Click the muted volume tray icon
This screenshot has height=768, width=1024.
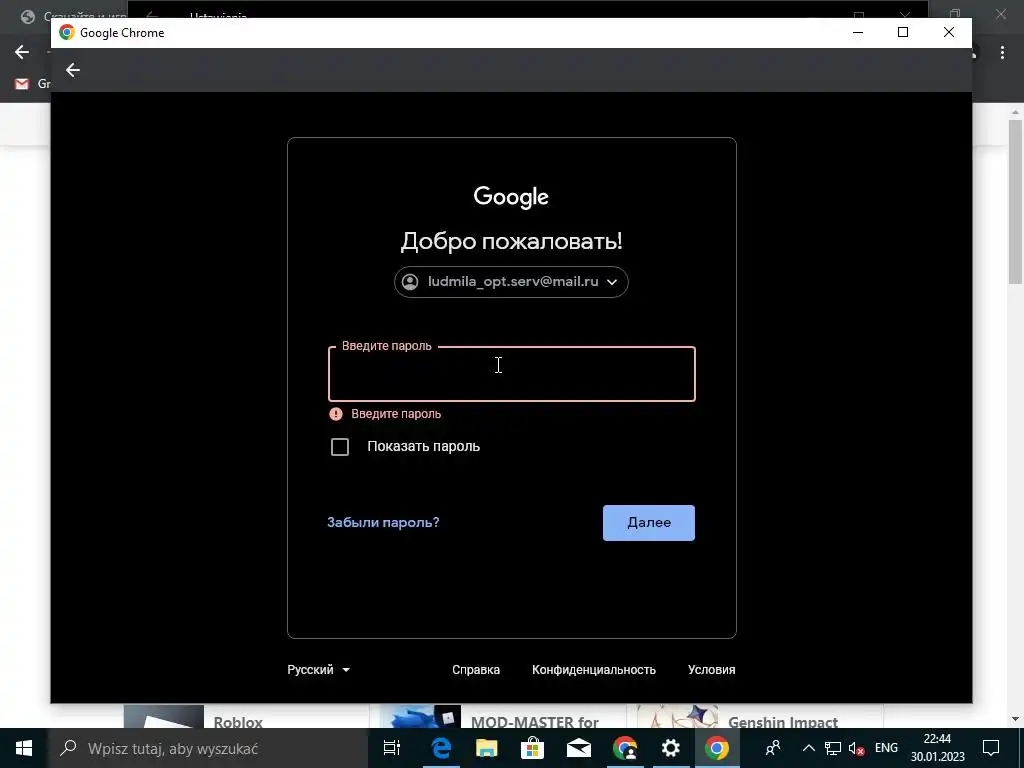(856, 748)
